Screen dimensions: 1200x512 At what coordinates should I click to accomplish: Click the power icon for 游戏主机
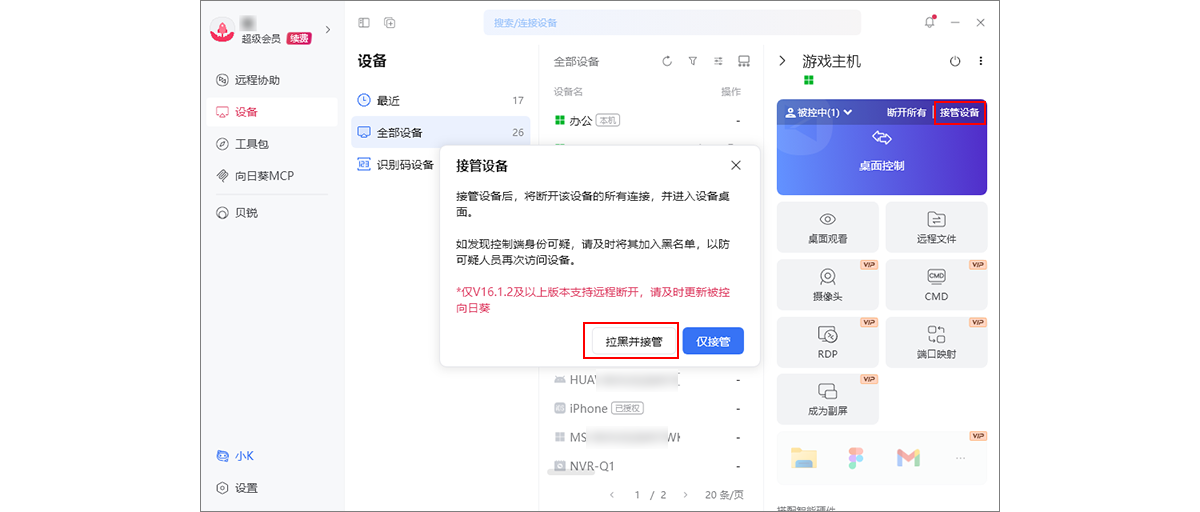click(x=955, y=61)
